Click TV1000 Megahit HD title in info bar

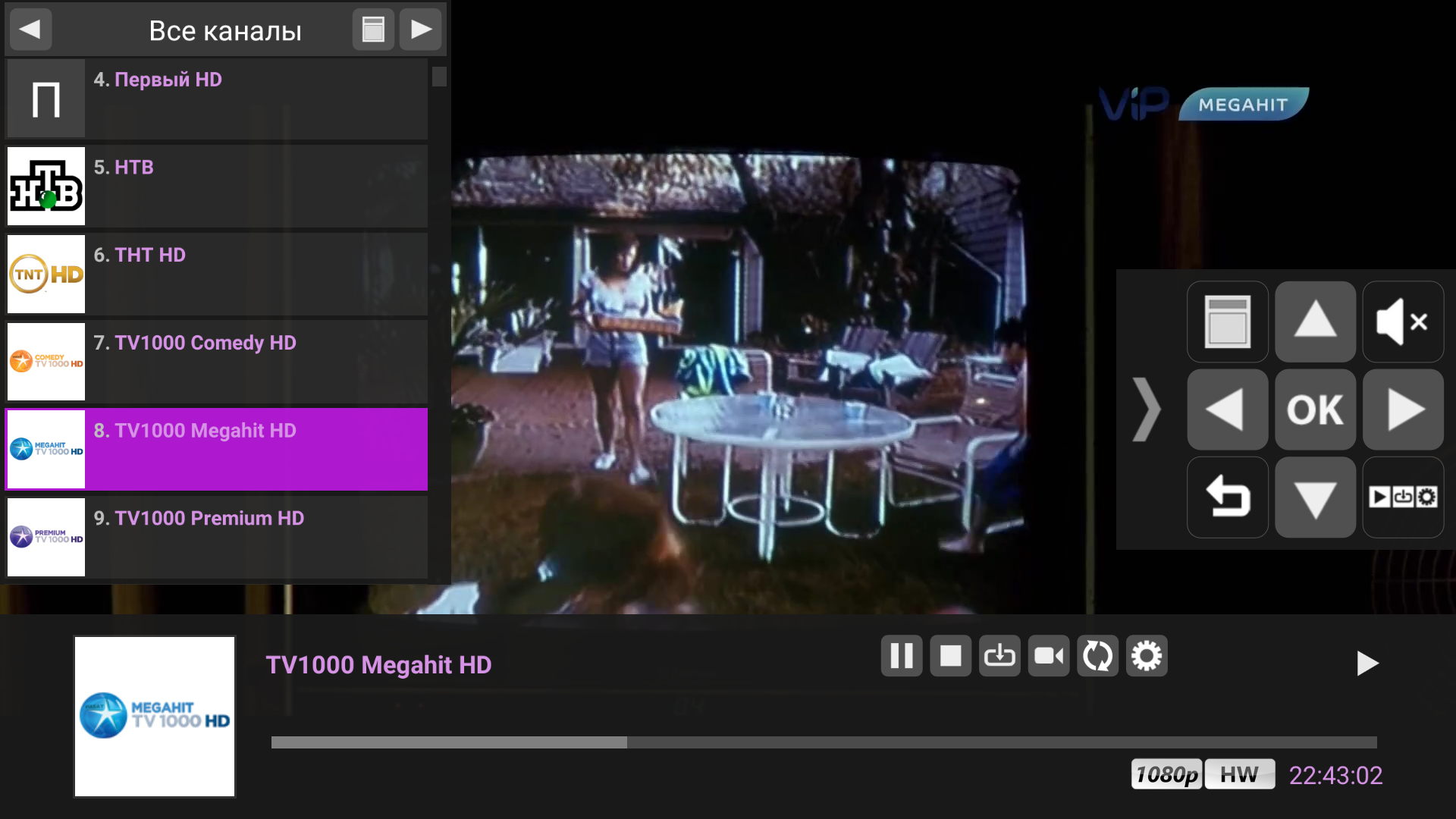coord(378,665)
